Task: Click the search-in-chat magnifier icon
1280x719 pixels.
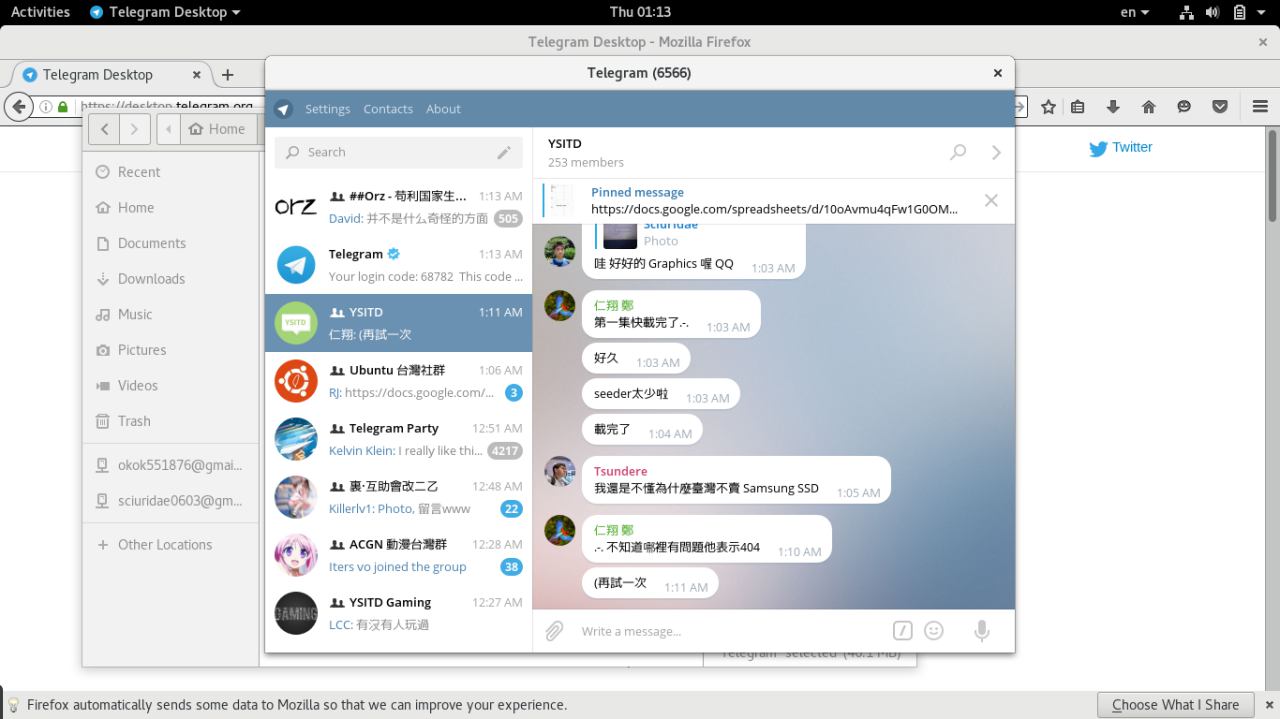Action: [x=958, y=152]
